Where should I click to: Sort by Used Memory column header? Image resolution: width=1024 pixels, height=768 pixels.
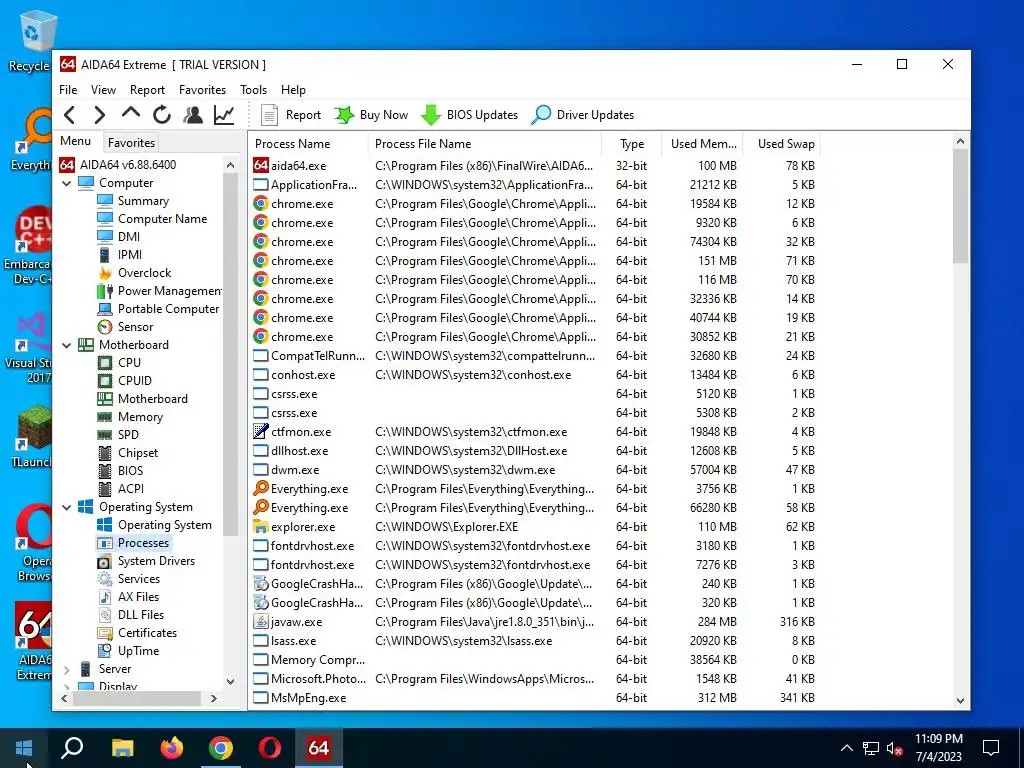[702, 144]
